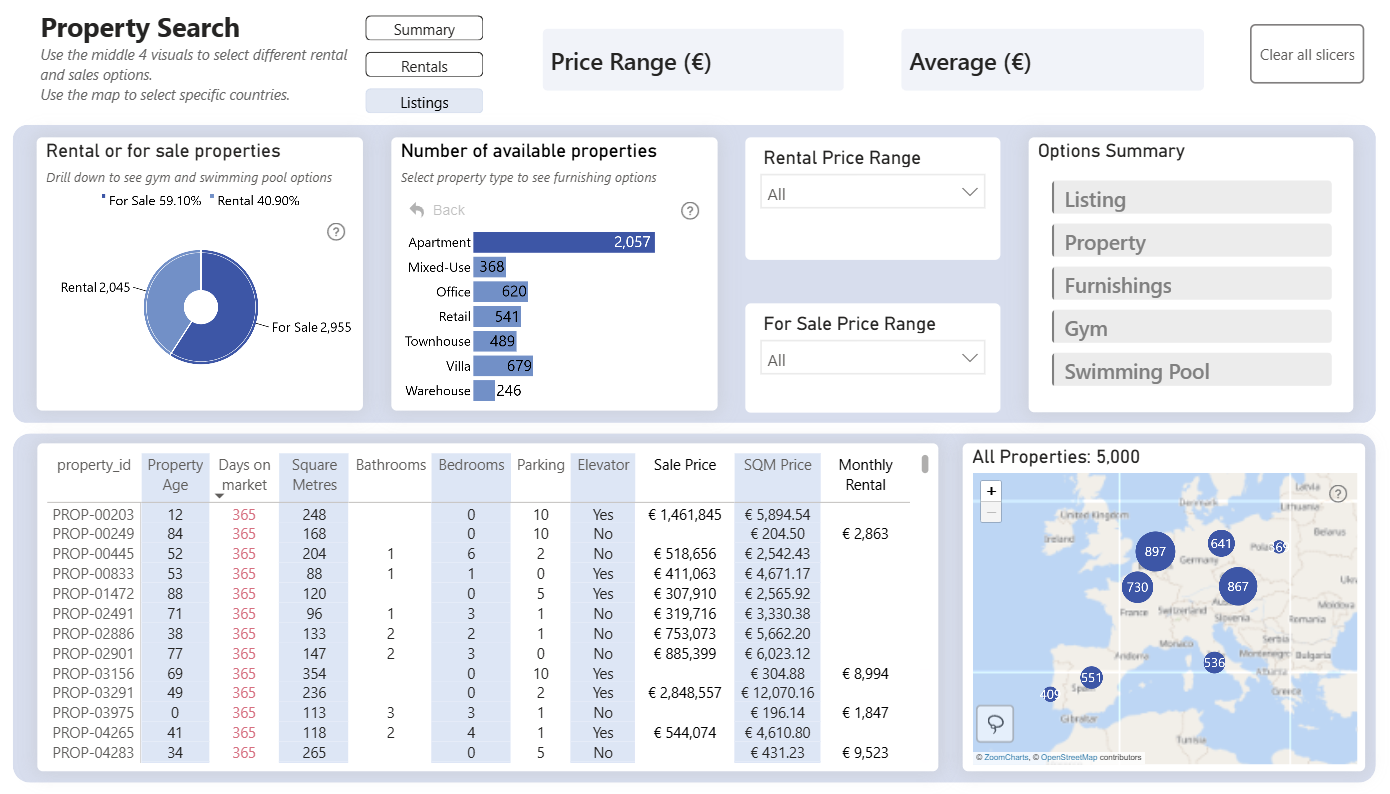This screenshot has width=1390, height=794.
Task: Zoom out the map with minus button
Action: click(991, 511)
